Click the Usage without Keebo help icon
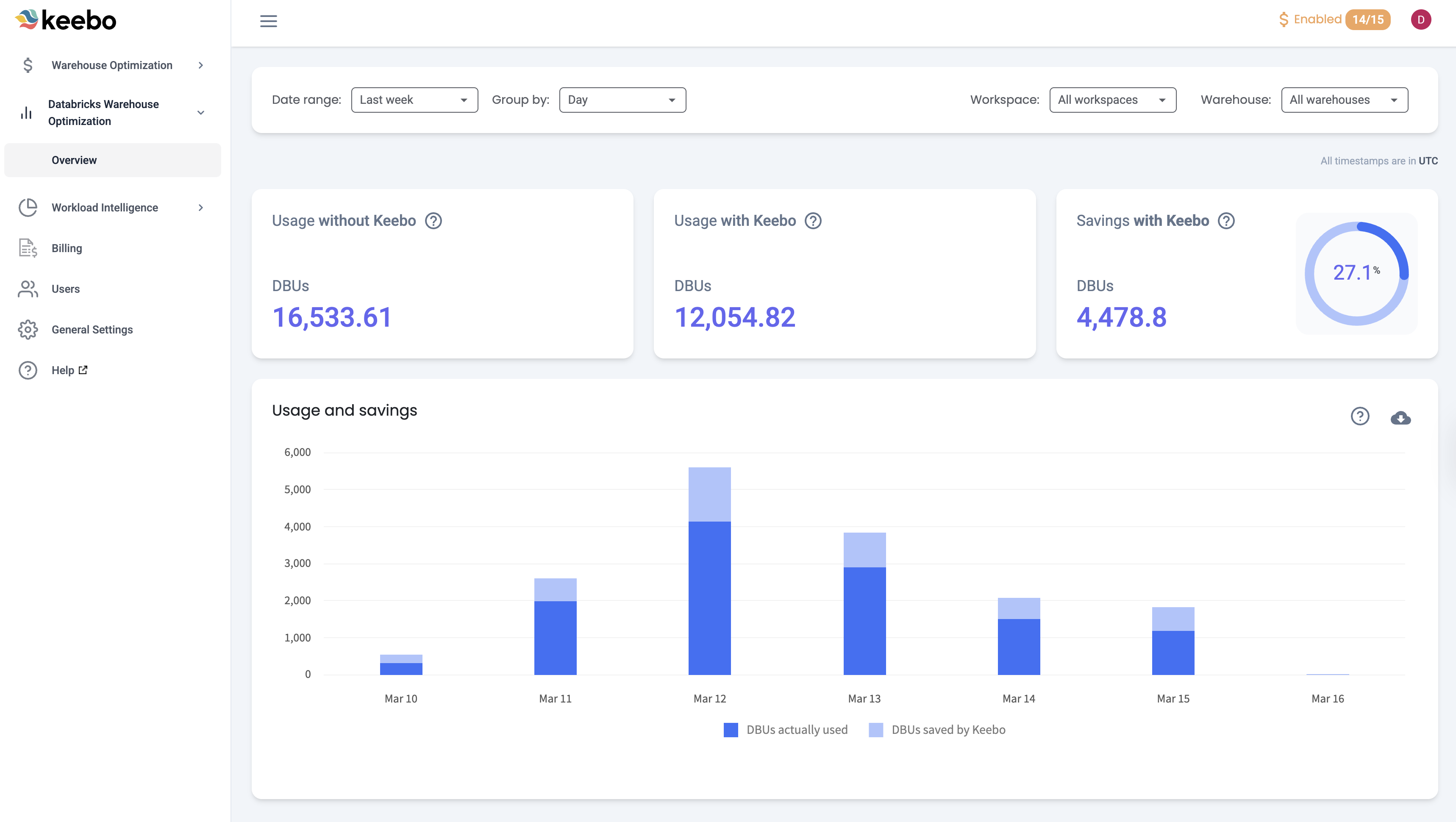 tap(433, 220)
